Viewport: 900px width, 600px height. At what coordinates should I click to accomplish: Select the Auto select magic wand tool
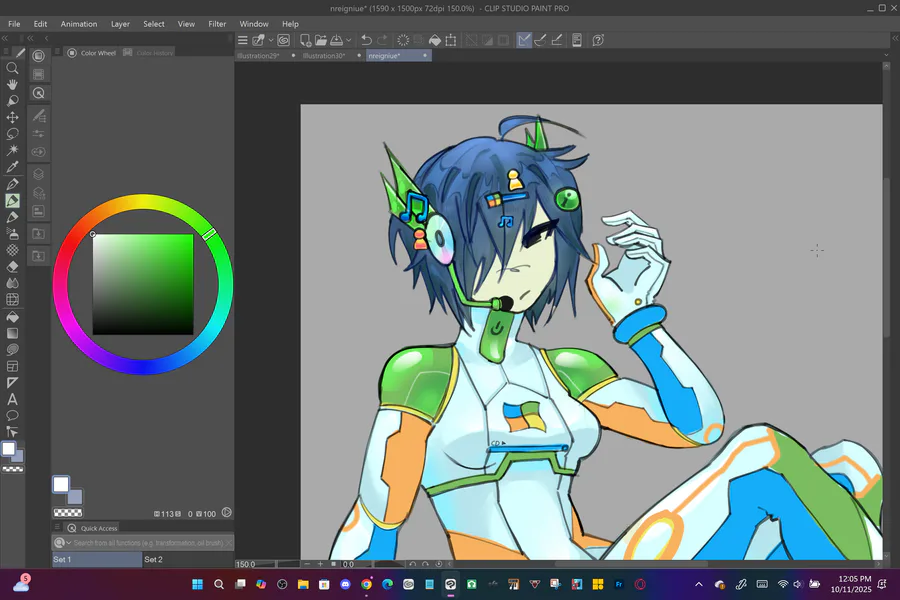click(x=13, y=150)
